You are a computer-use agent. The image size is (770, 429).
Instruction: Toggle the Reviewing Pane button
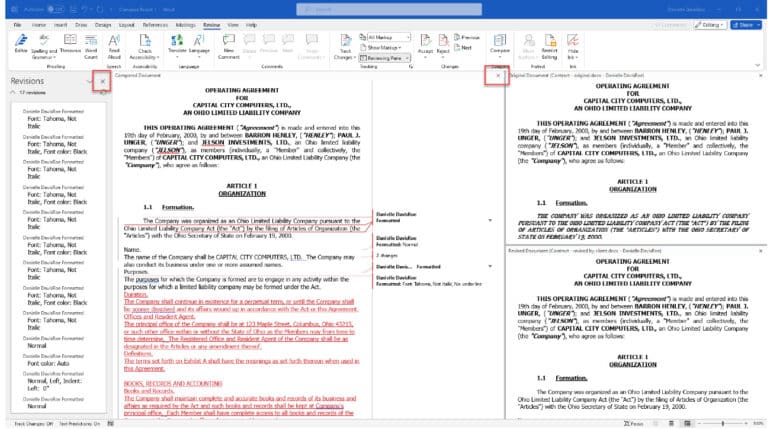point(384,58)
